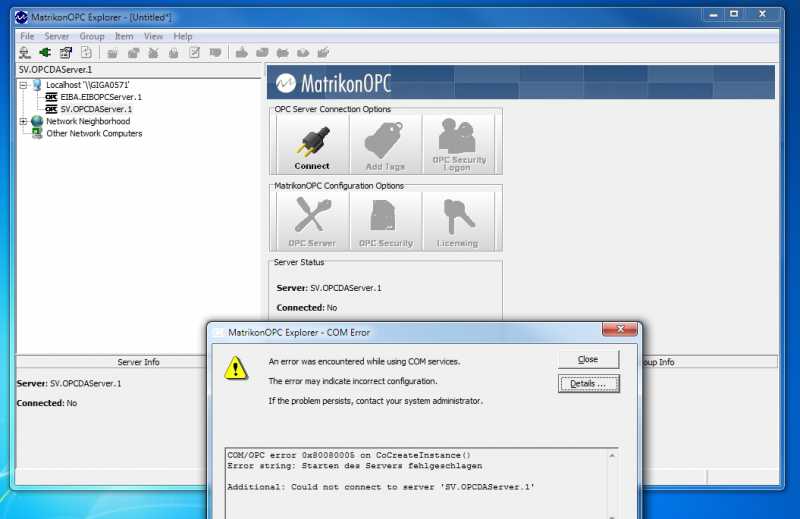Collapse the Localhost '\\GIGA0571' tree node
The height and width of the screenshot is (519, 800).
tap(23, 85)
